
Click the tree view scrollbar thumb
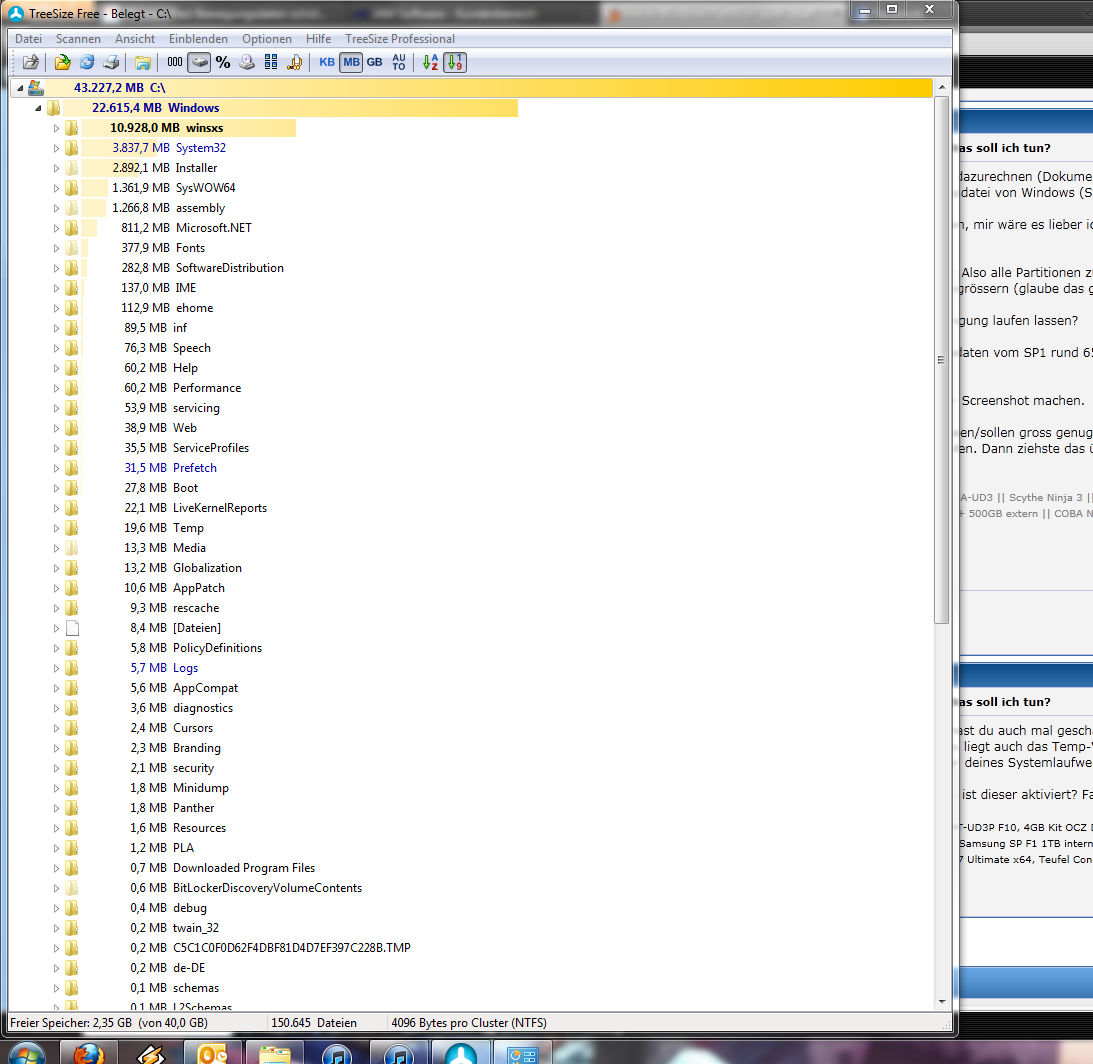click(x=942, y=360)
